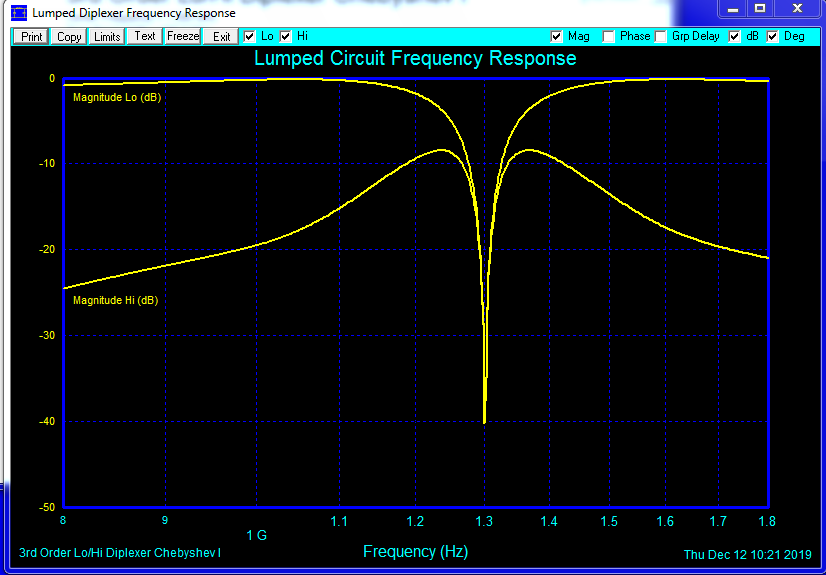Uncheck the Hi response checkbox

point(286,36)
